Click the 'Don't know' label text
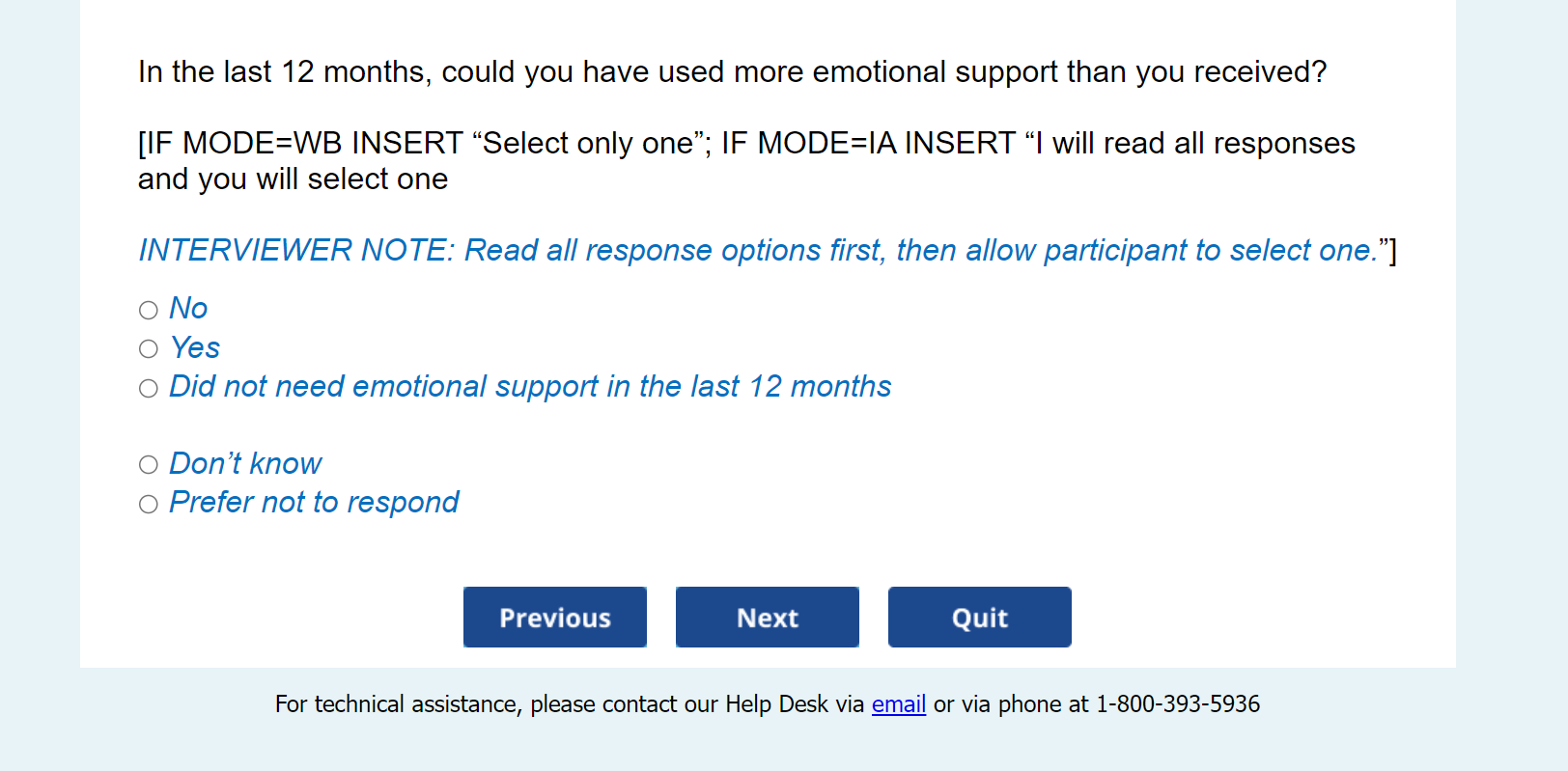The height and width of the screenshot is (771, 1568). coord(245,464)
